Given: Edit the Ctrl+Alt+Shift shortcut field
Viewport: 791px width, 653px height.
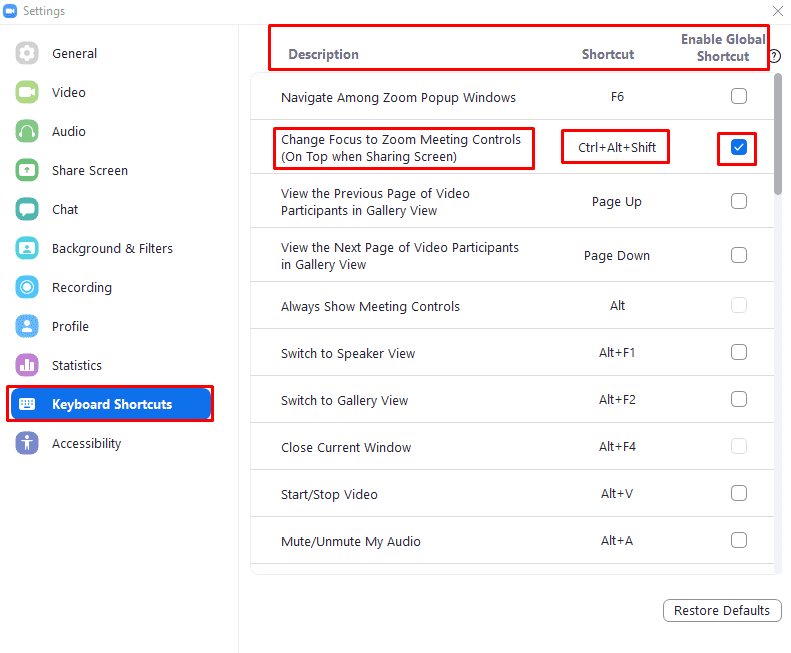Looking at the screenshot, I should [616, 147].
